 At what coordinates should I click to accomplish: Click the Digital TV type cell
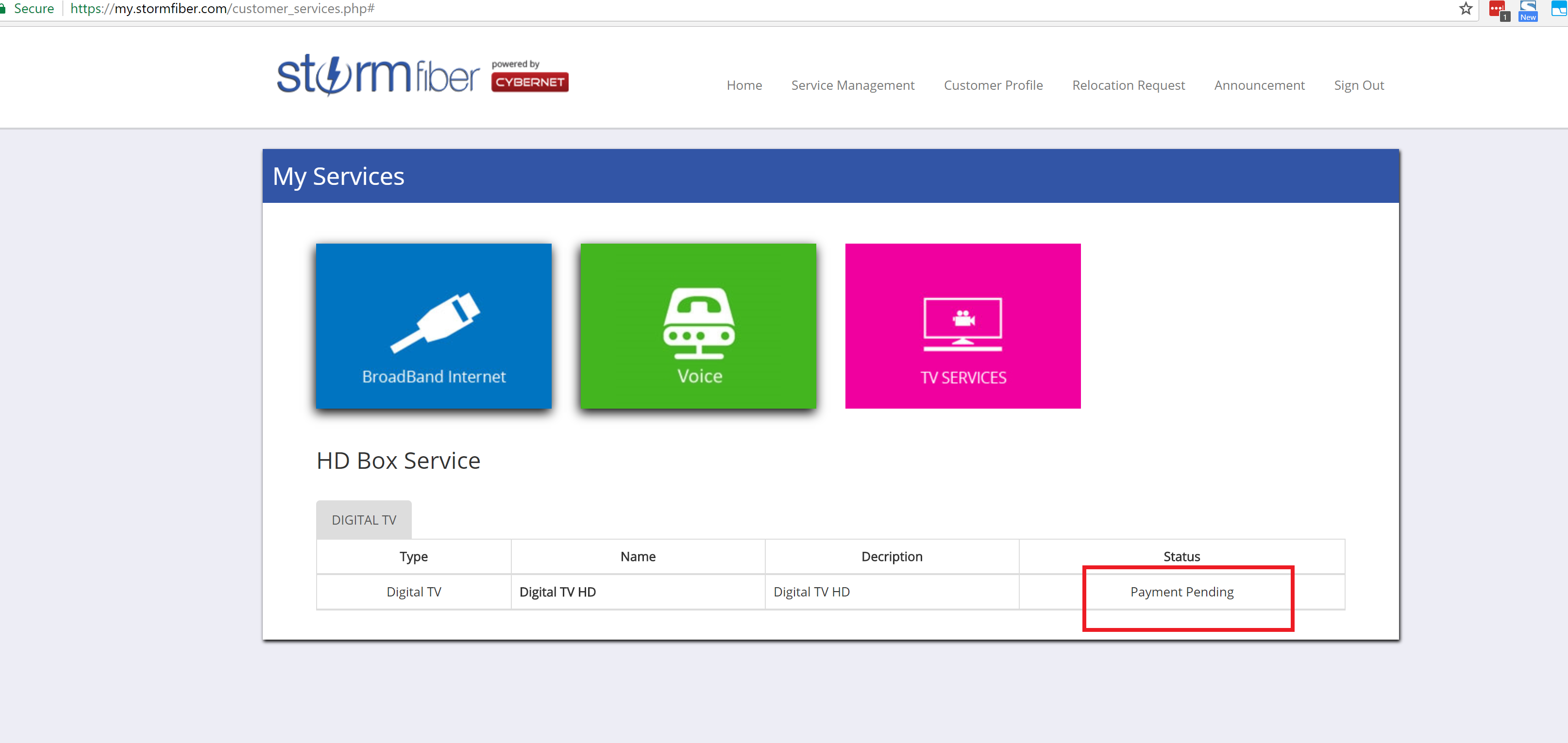click(414, 592)
